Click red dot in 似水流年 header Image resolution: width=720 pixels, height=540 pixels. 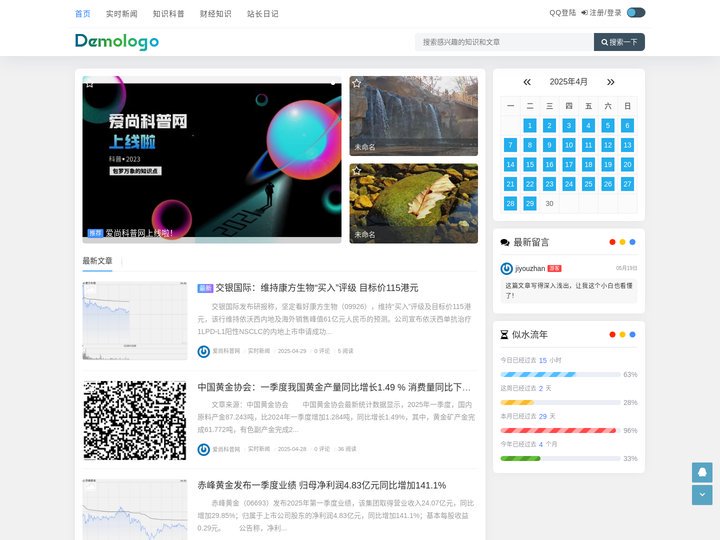click(x=612, y=335)
